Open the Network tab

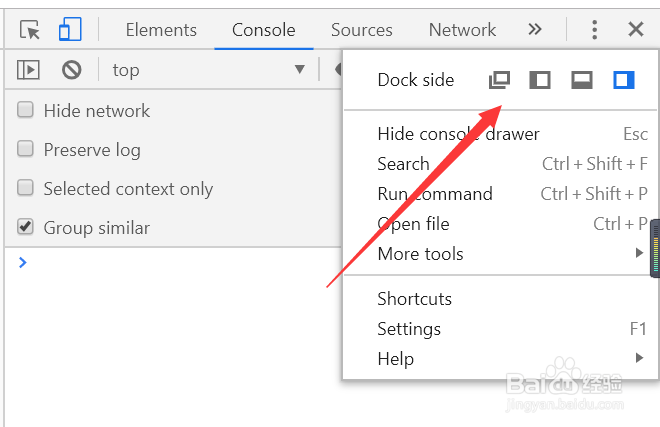click(x=462, y=30)
